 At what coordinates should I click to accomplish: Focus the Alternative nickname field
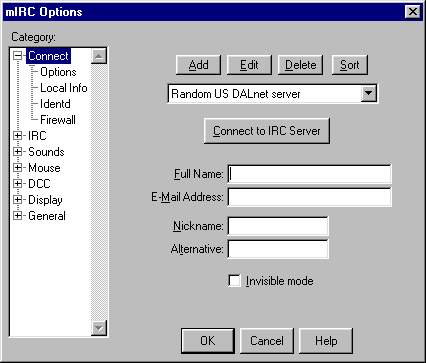tap(278, 249)
